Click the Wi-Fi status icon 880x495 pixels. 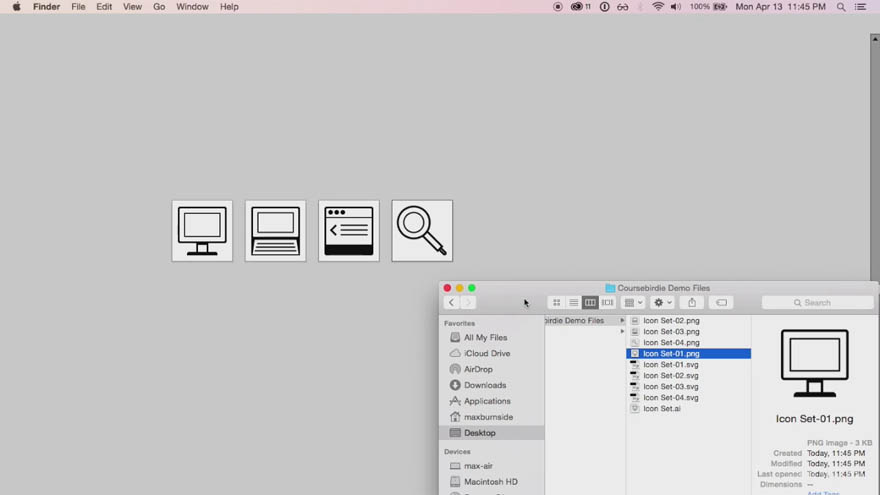658,7
